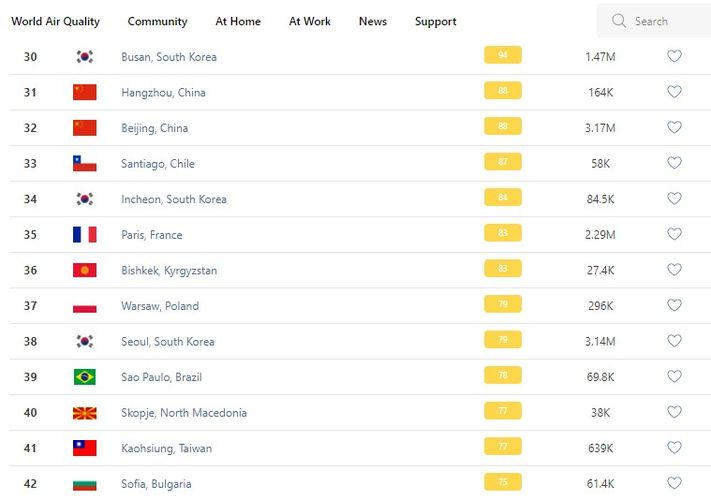Open the Support menu item
Viewport: 711px width, 500px height.
(x=435, y=21)
